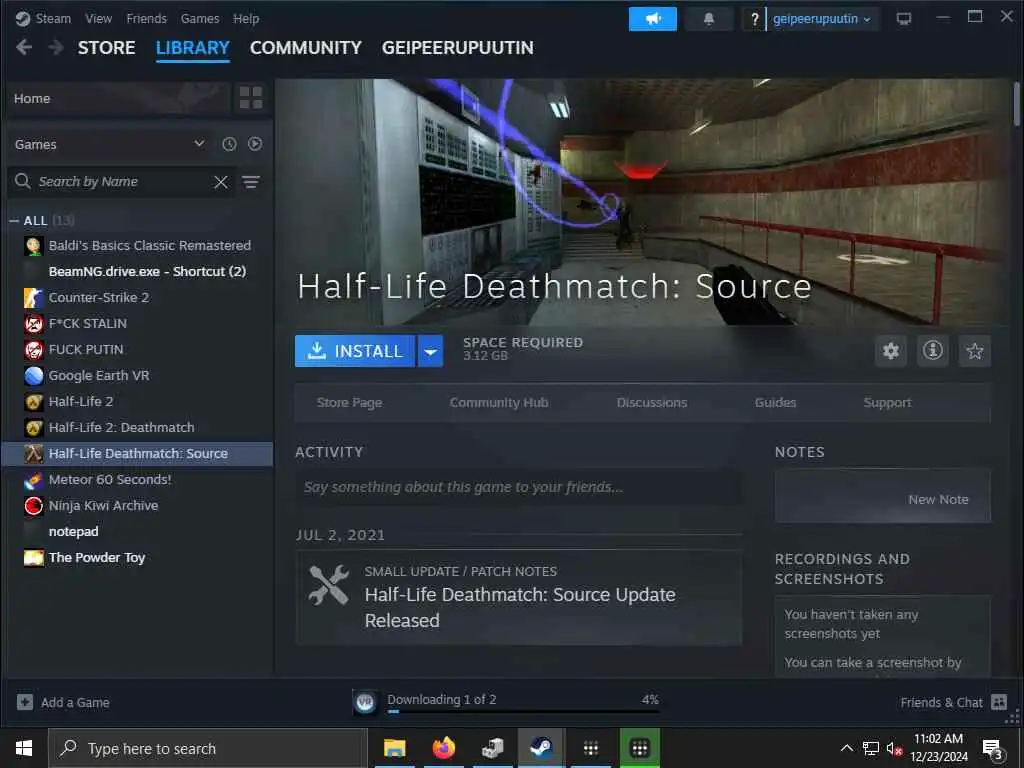Click the download progress bar
The image size is (1024, 768).
524,711
